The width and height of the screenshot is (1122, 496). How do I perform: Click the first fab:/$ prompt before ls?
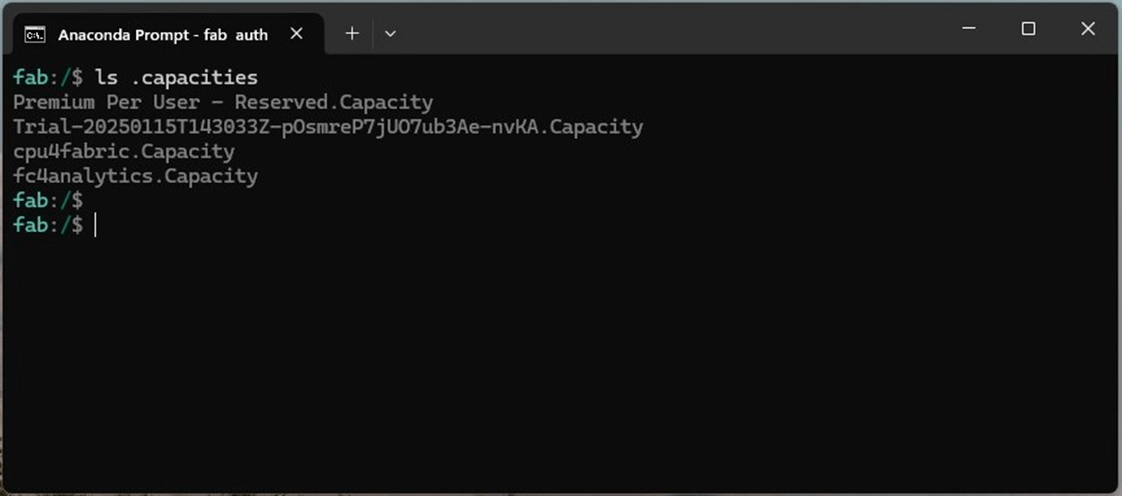click(x=48, y=77)
